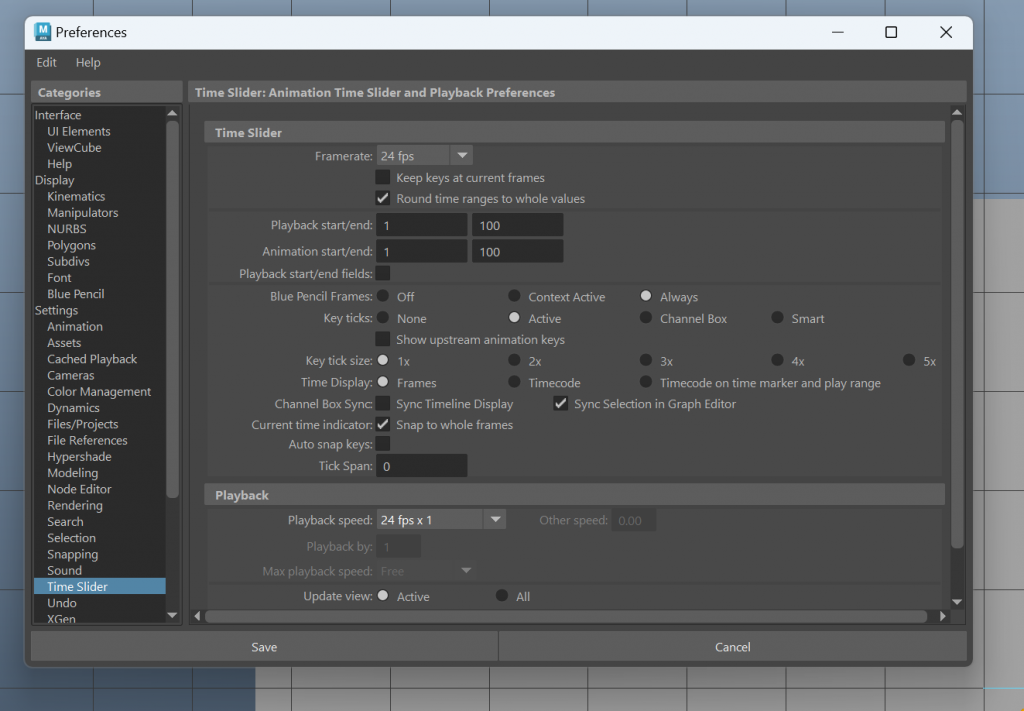The height and width of the screenshot is (711, 1024).
Task: Set Key ticks to Smart
Action: pyautogui.click(x=777, y=318)
